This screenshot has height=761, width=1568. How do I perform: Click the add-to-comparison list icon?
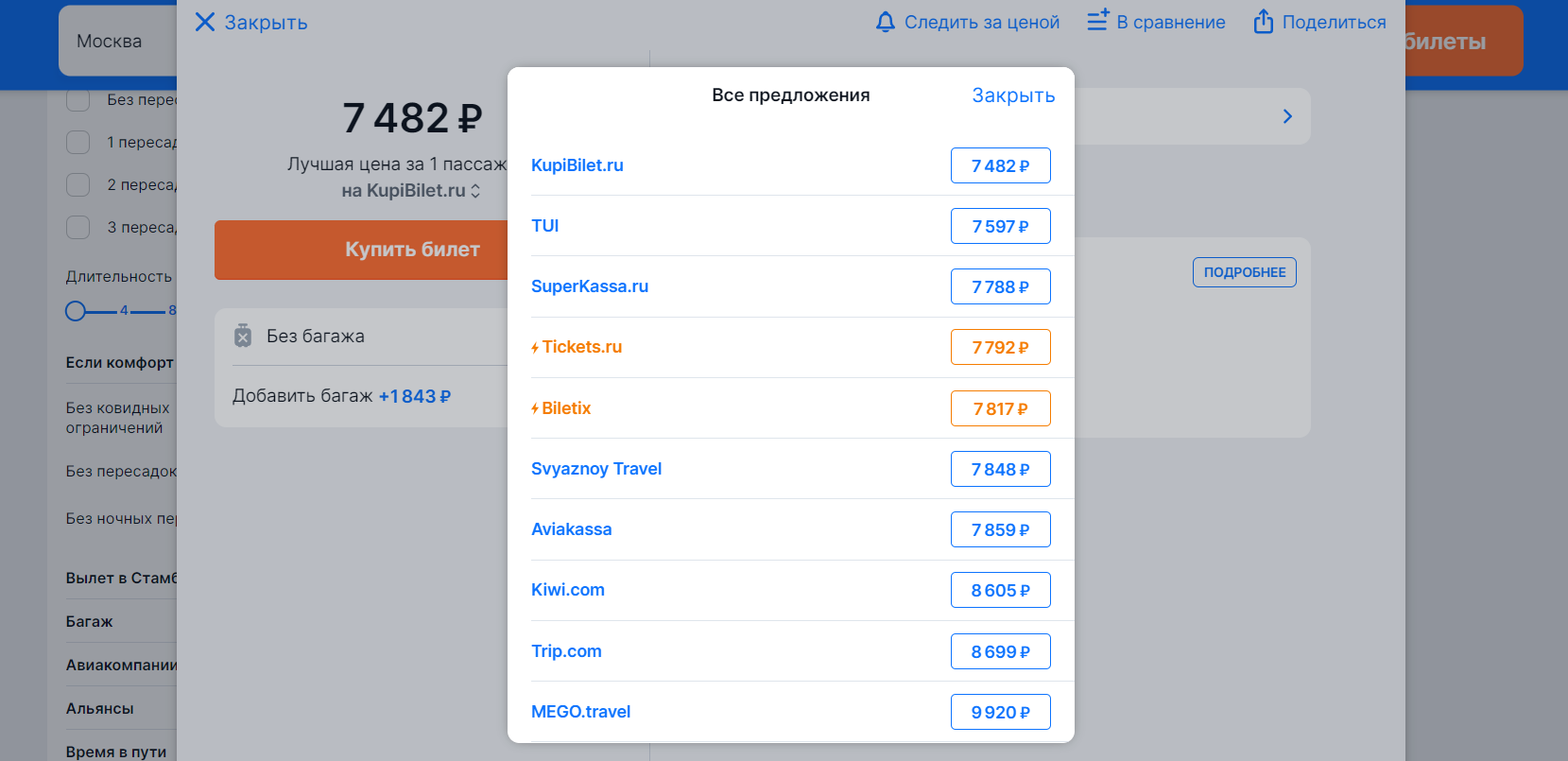click(x=1097, y=20)
